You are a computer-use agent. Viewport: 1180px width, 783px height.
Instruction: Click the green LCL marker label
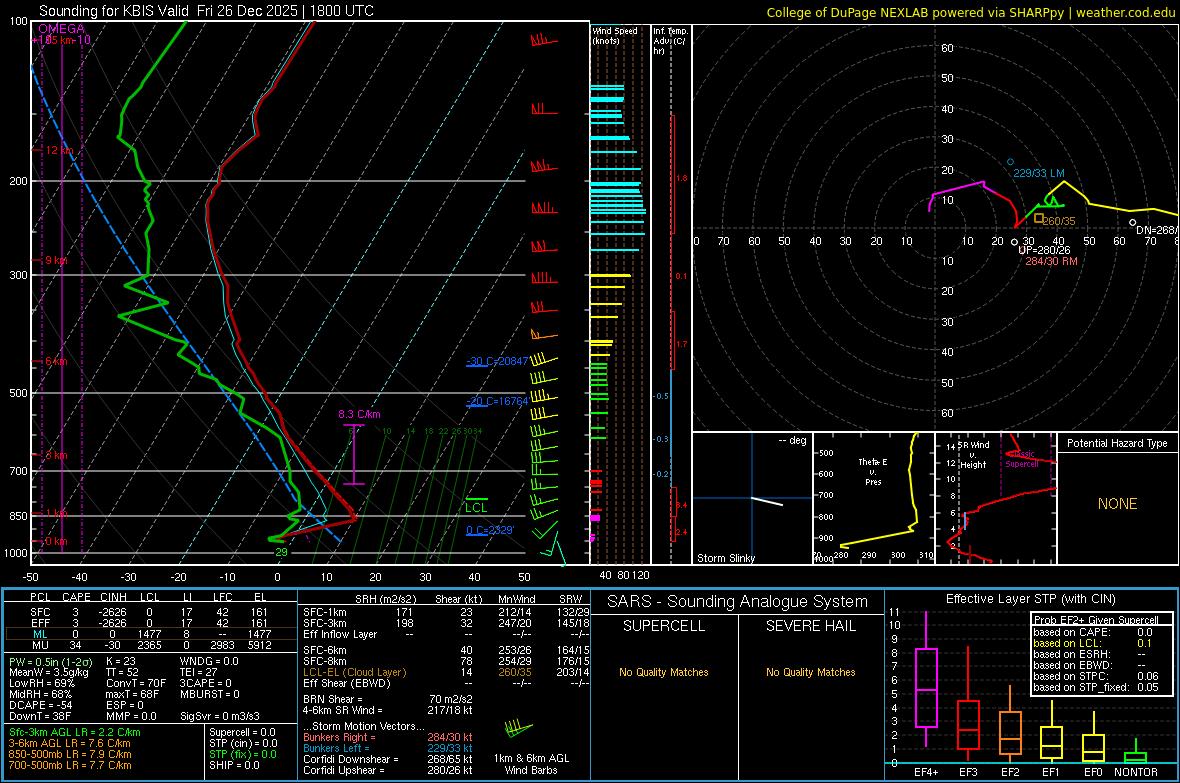pyautogui.click(x=476, y=507)
